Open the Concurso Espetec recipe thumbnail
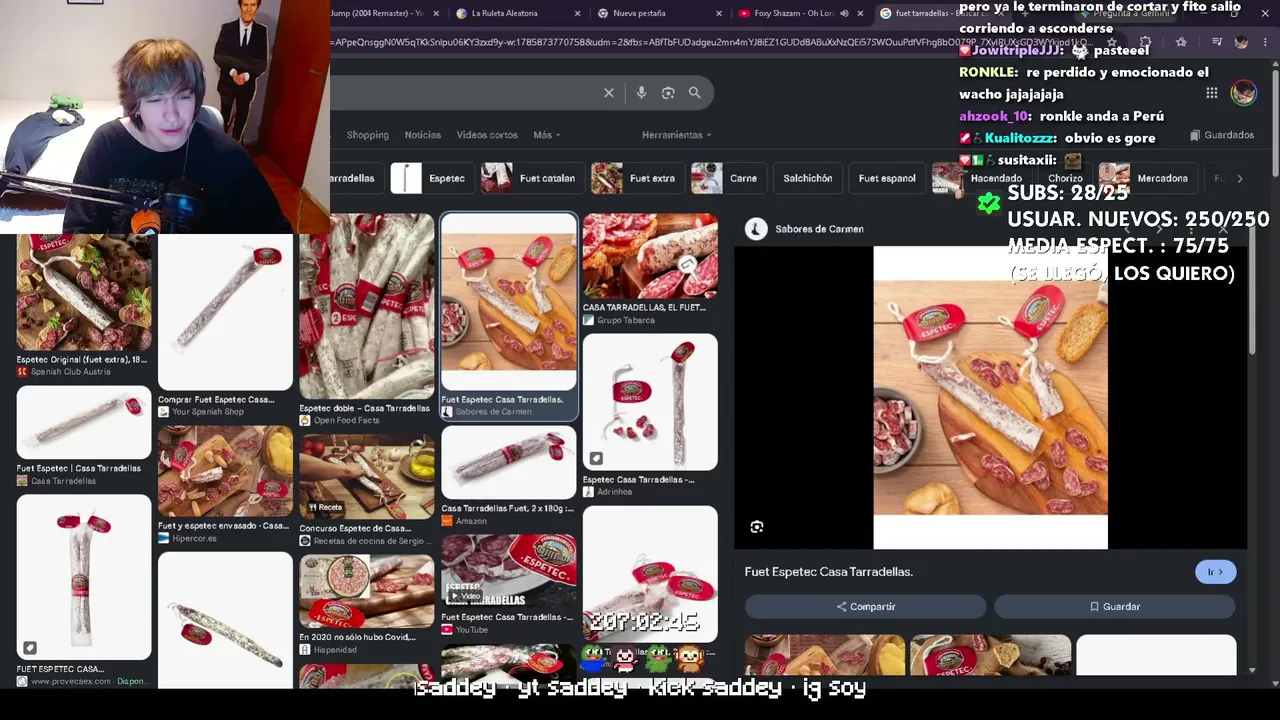The height and width of the screenshot is (720, 1280). [x=367, y=477]
